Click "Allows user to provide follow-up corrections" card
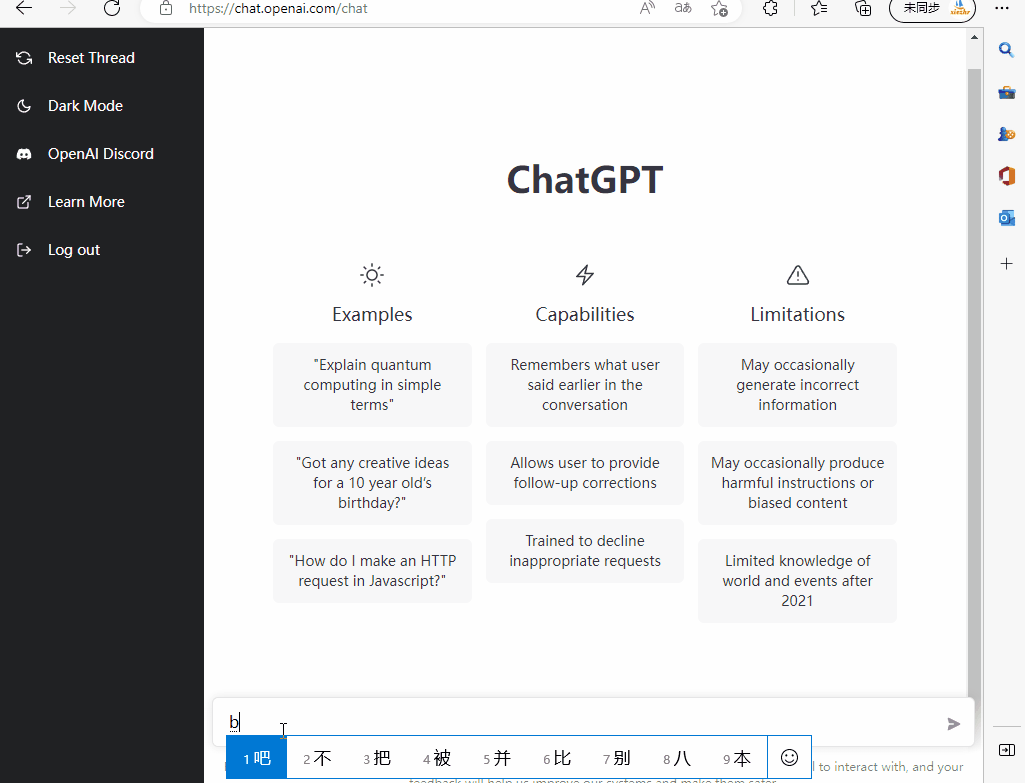This screenshot has height=783, width=1025. click(x=585, y=473)
